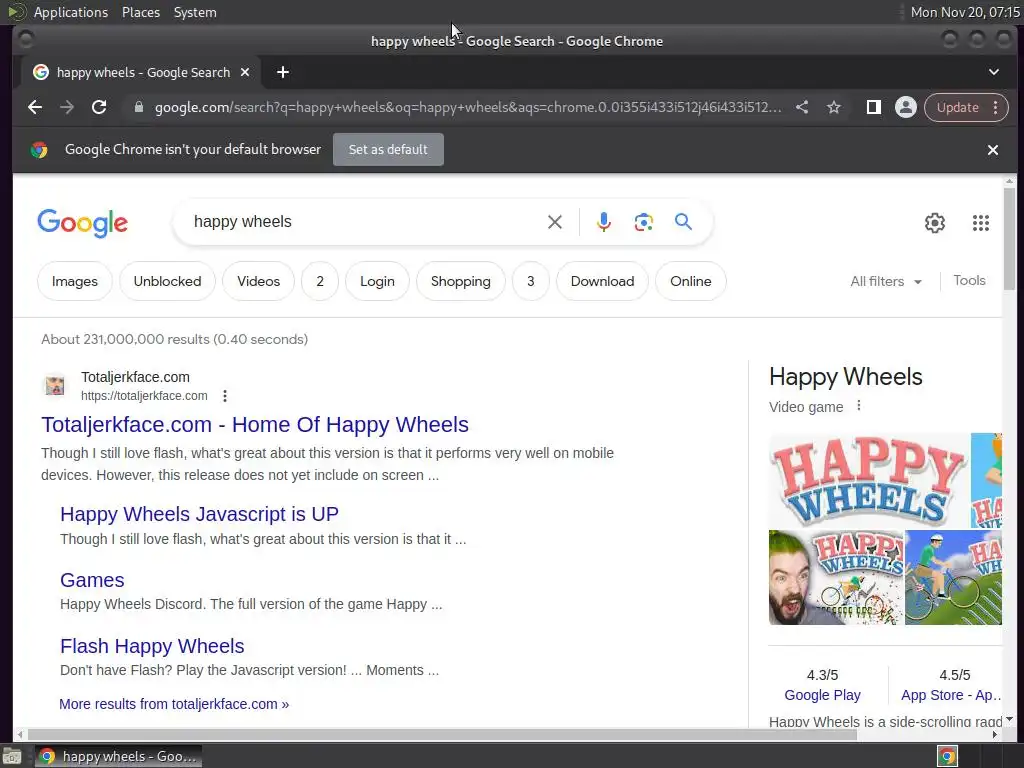Apply the Shopping filter chip

click(x=460, y=281)
